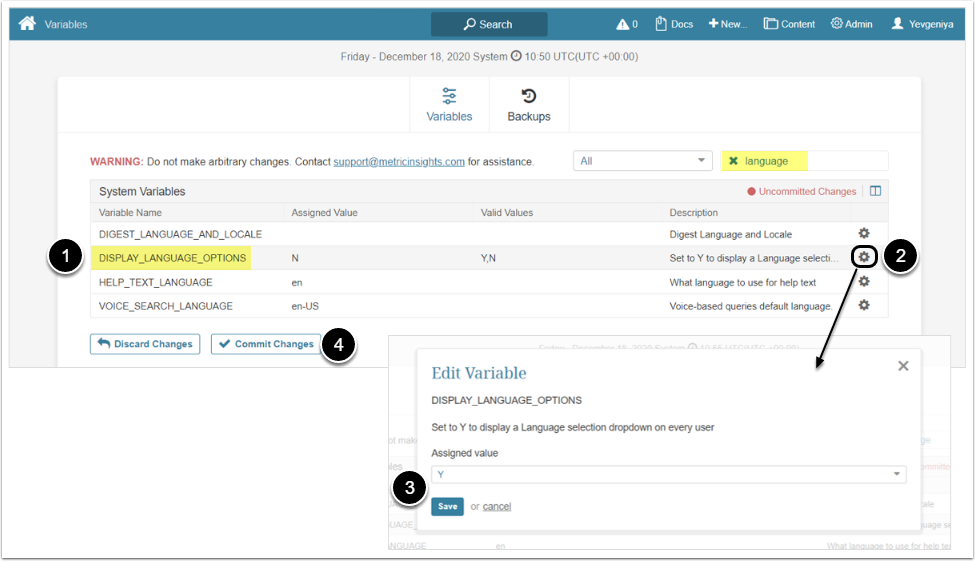Click the Commit Changes button

click(266, 344)
